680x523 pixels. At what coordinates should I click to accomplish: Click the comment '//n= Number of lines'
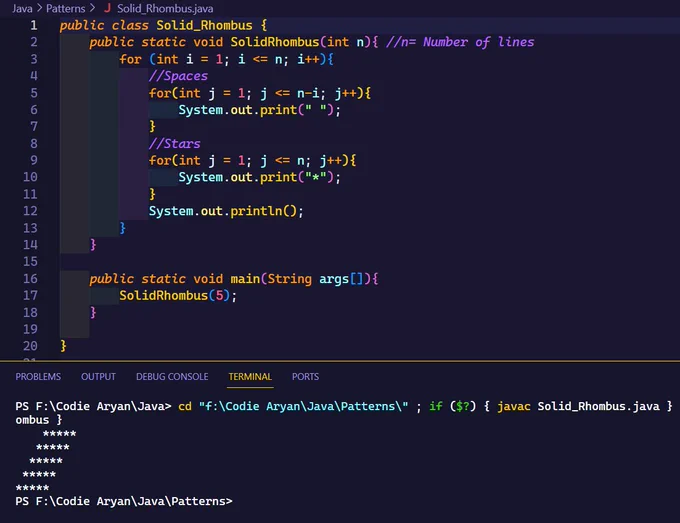coord(460,42)
